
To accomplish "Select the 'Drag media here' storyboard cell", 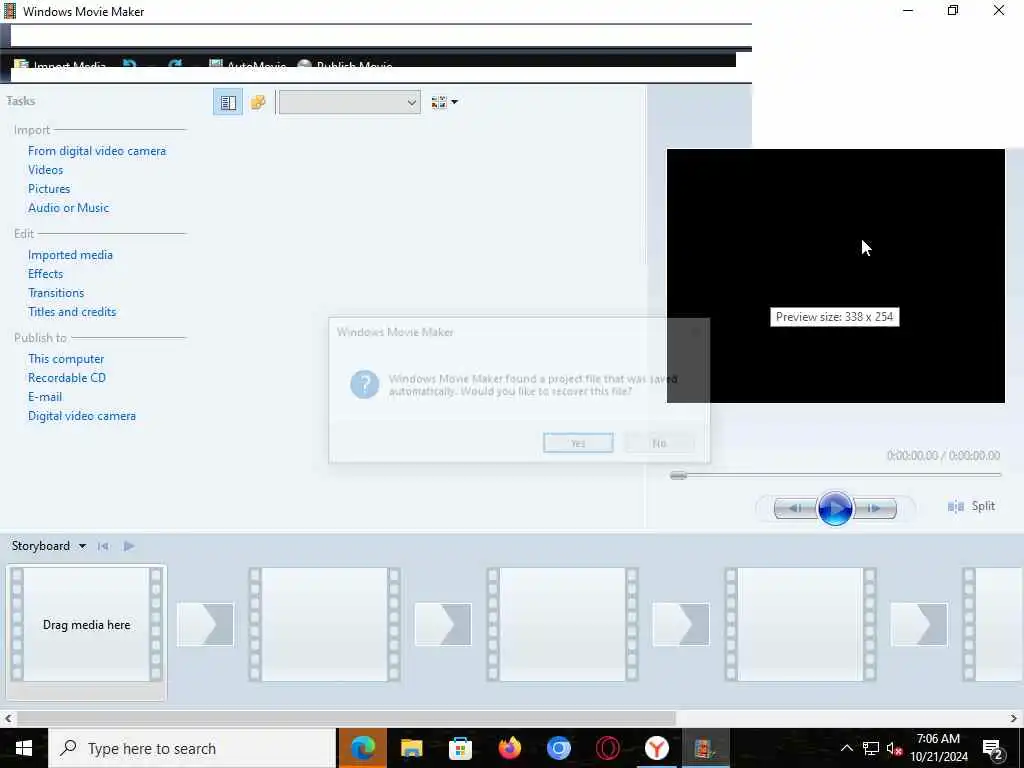I will point(86,624).
